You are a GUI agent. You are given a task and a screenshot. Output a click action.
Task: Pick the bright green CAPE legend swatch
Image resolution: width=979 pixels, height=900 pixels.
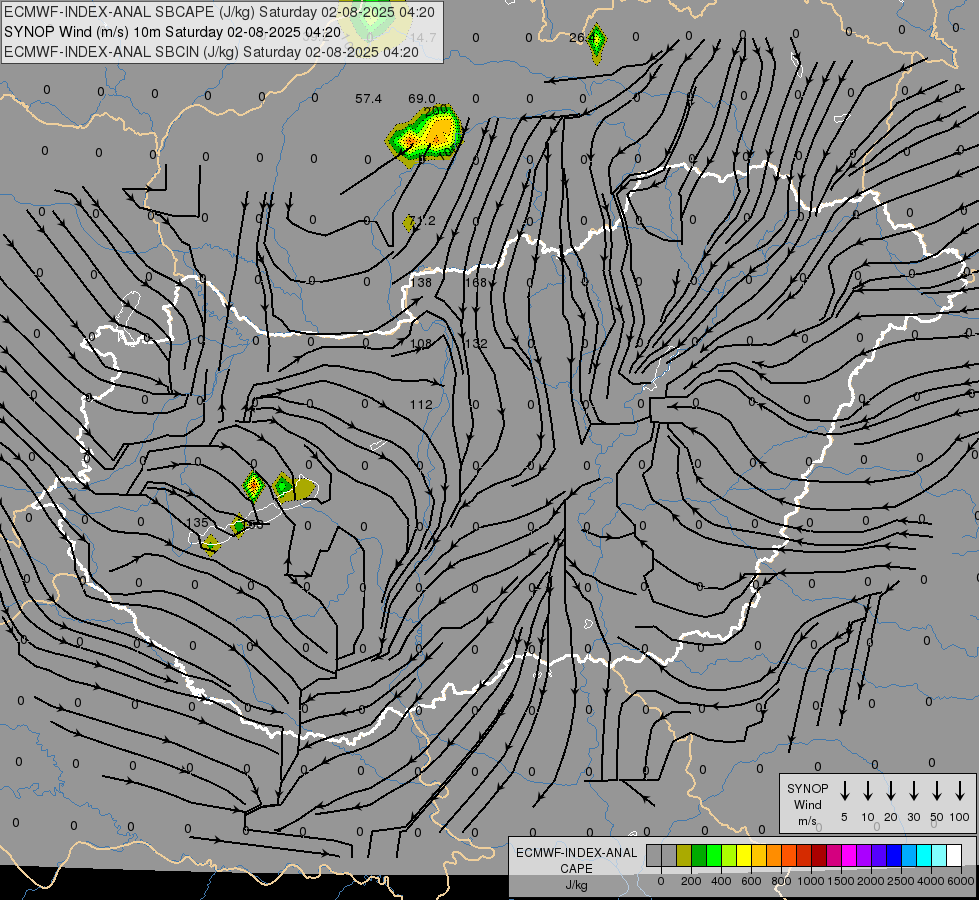click(x=714, y=855)
